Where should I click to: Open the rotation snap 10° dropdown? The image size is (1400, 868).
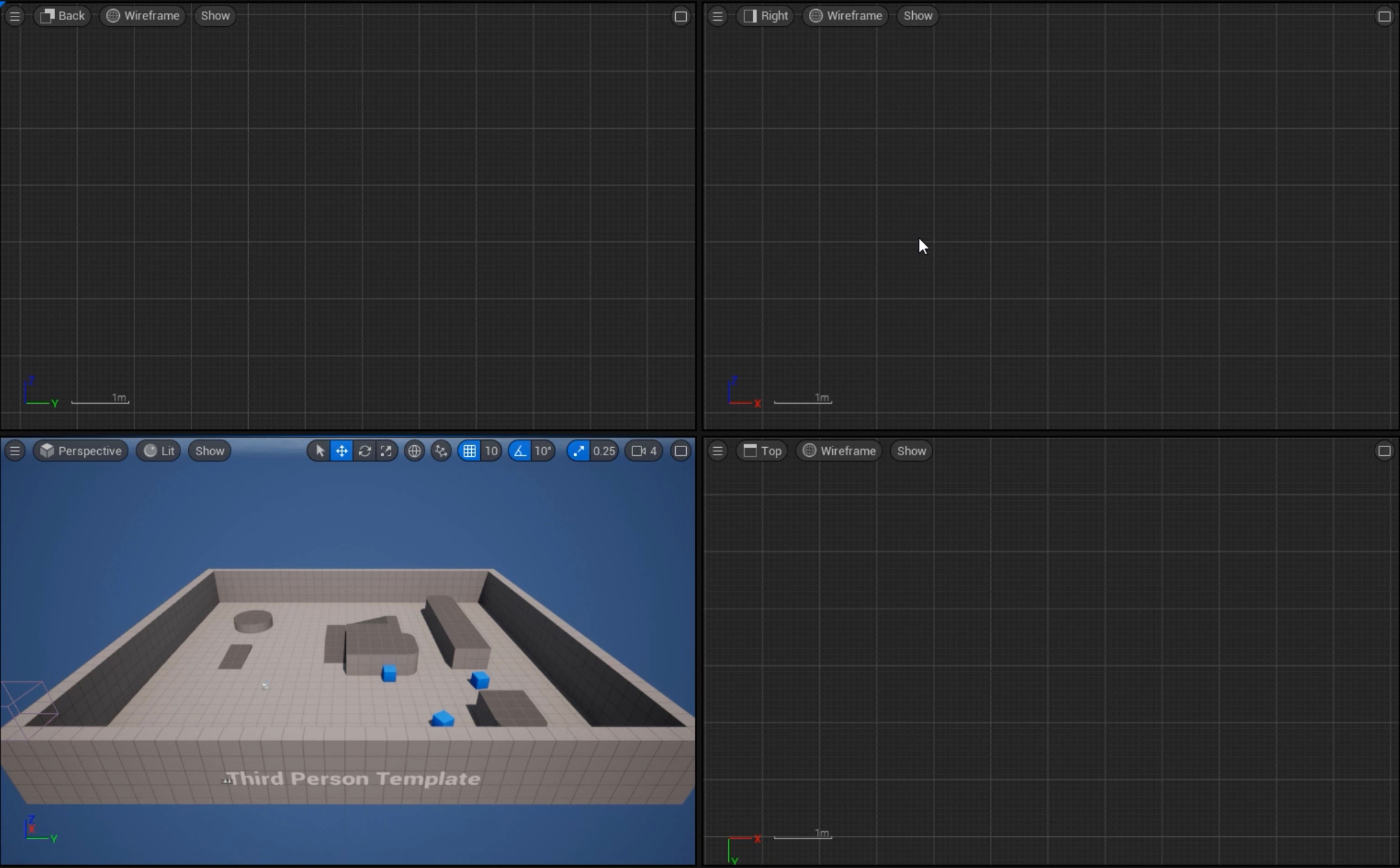coord(543,451)
